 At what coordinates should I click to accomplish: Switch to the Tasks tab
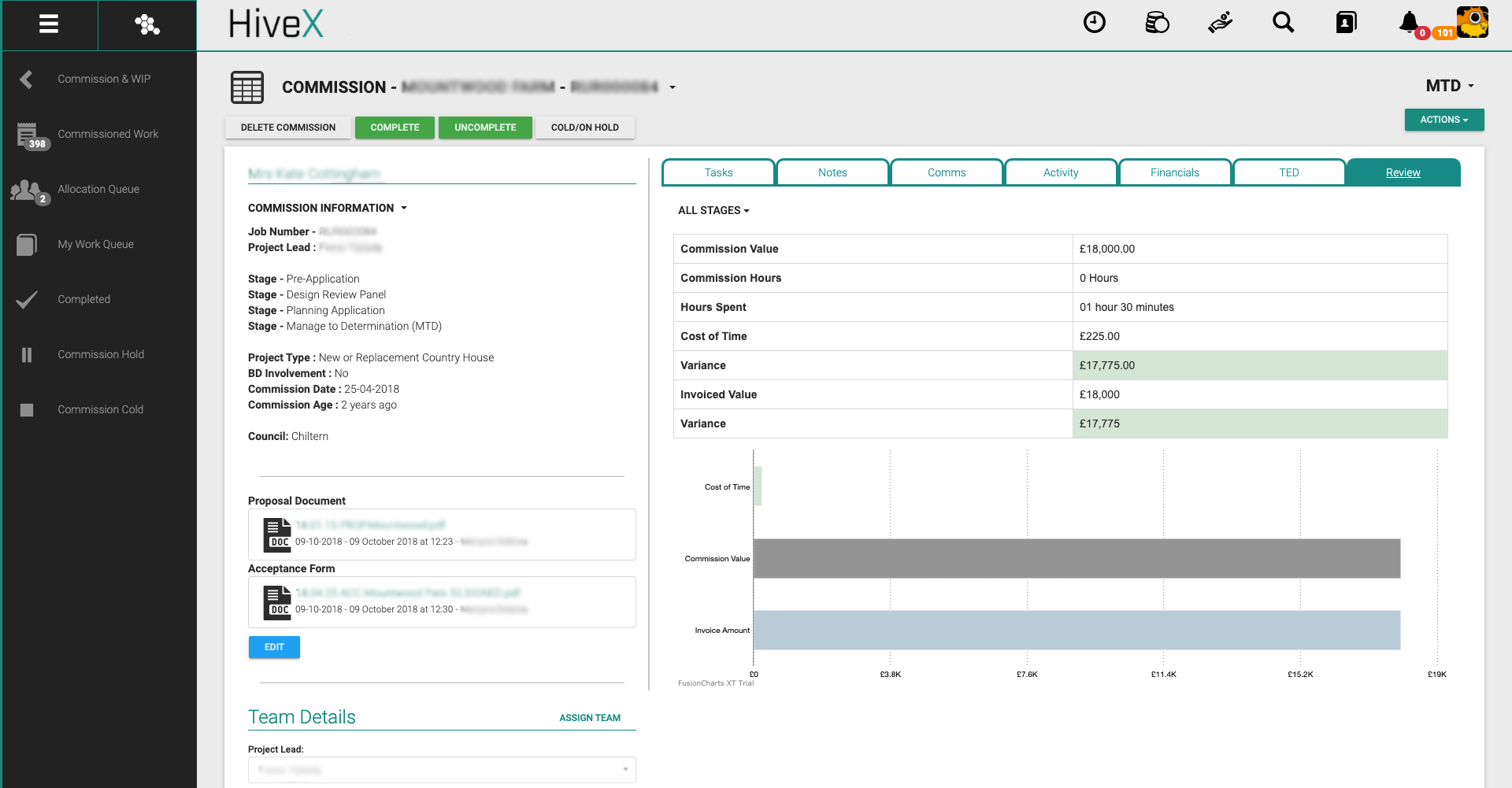point(718,172)
